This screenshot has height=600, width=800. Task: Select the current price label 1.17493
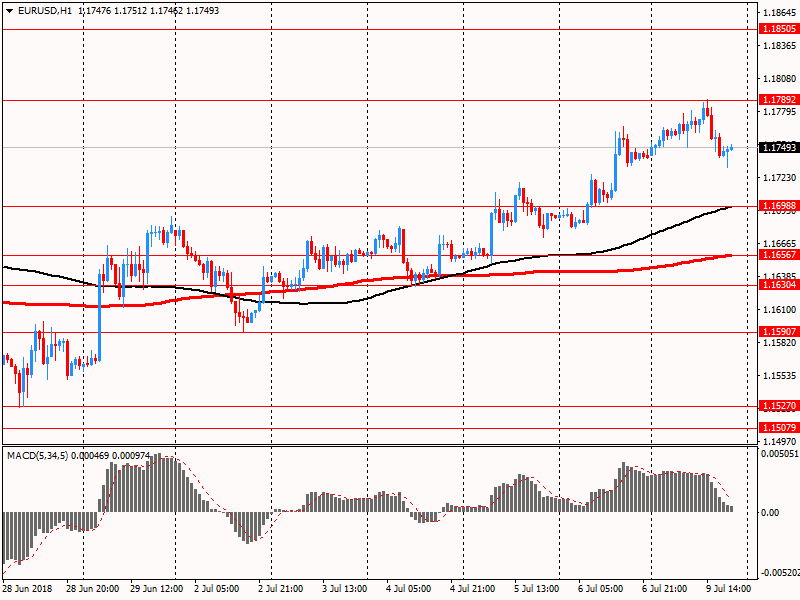(779, 147)
